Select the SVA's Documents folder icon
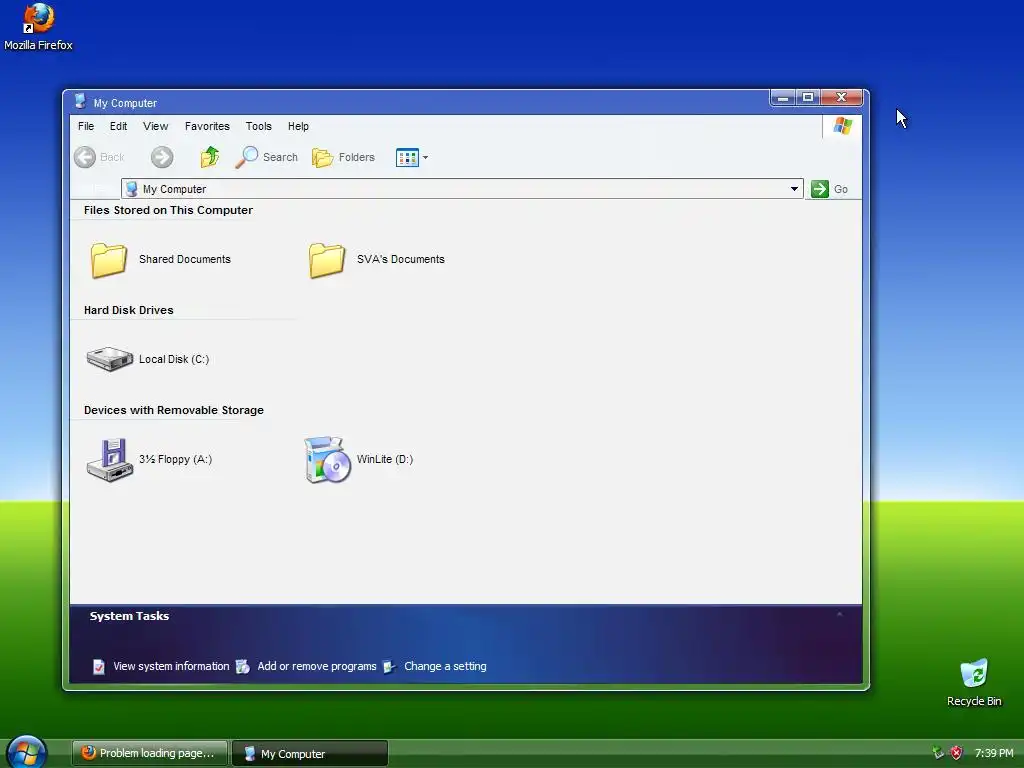The image size is (1024, 768). pos(327,260)
